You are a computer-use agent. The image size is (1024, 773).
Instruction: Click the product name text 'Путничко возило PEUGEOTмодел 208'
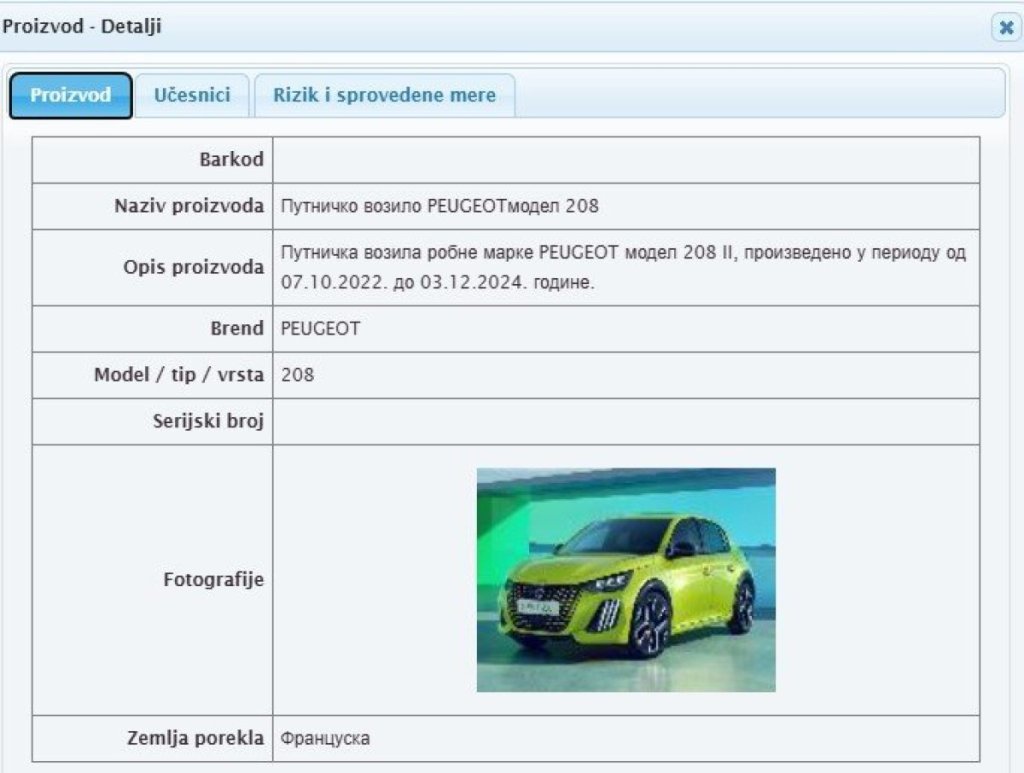(440, 207)
